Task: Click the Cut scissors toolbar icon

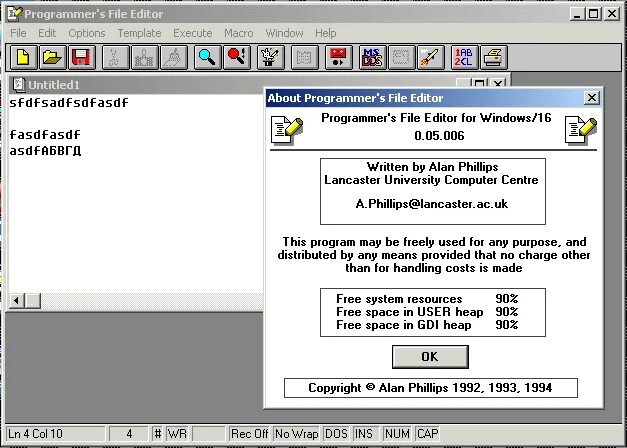Action: [116, 57]
